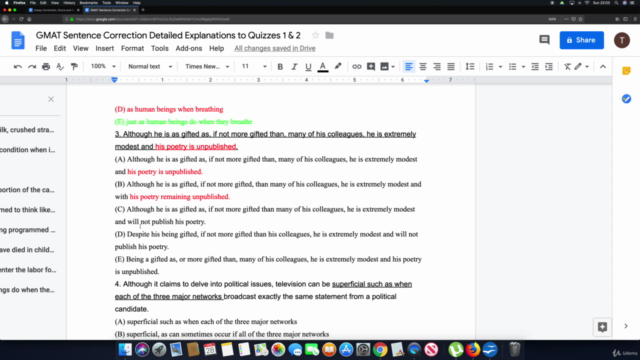Jump to outline item 'condition when i...'
The width and height of the screenshot is (640, 360).
pos(27,150)
